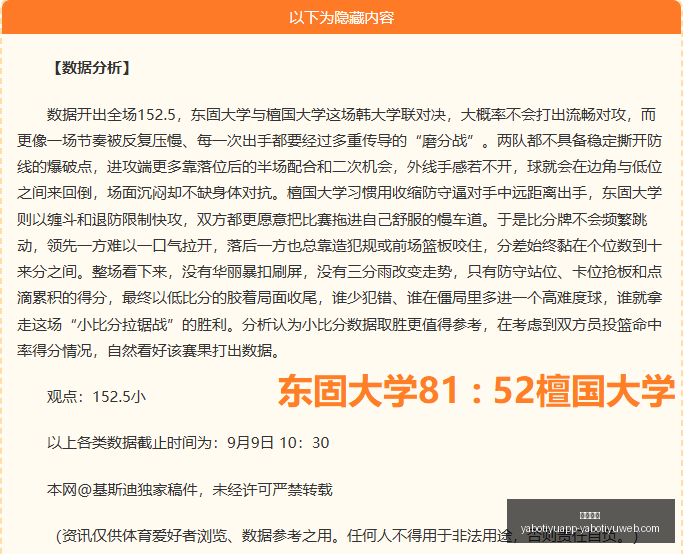Click the disclaimer line starting (资讯仅供体育爱好者浏览
Image resolution: width=686 pixels, height=554 pixels.
[x=348, y=536]
